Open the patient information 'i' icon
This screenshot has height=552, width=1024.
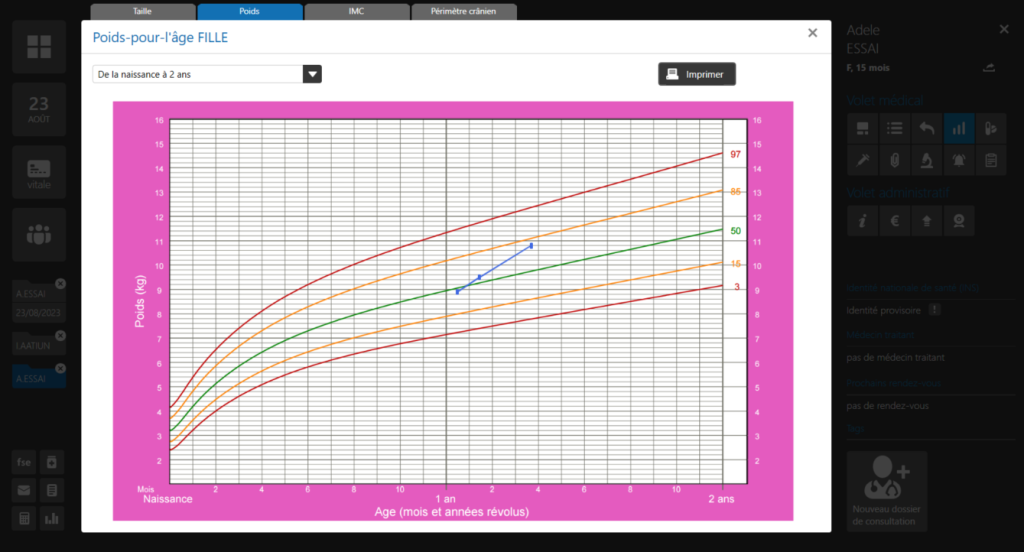pyautogui.click(x=862, y=221)
